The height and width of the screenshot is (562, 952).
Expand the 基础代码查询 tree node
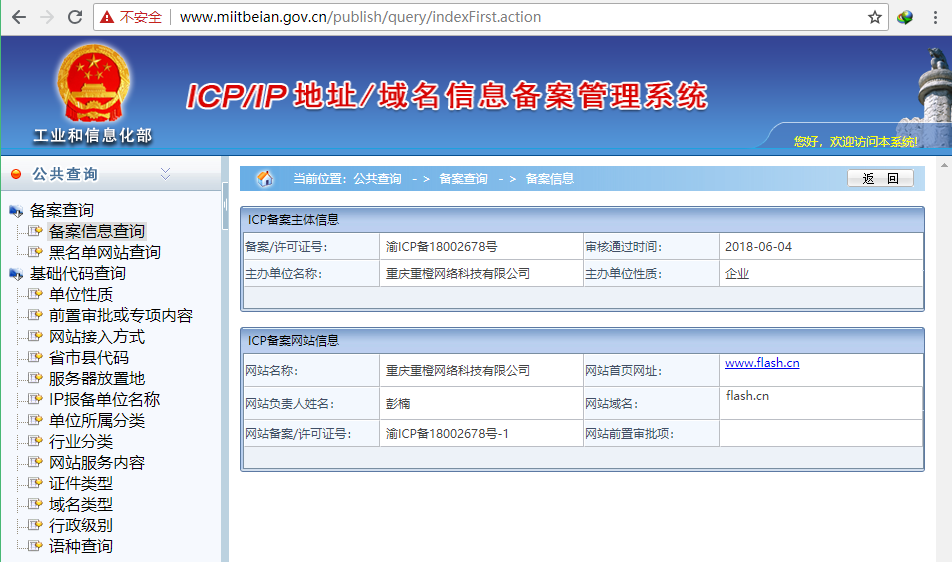(78, 274)
